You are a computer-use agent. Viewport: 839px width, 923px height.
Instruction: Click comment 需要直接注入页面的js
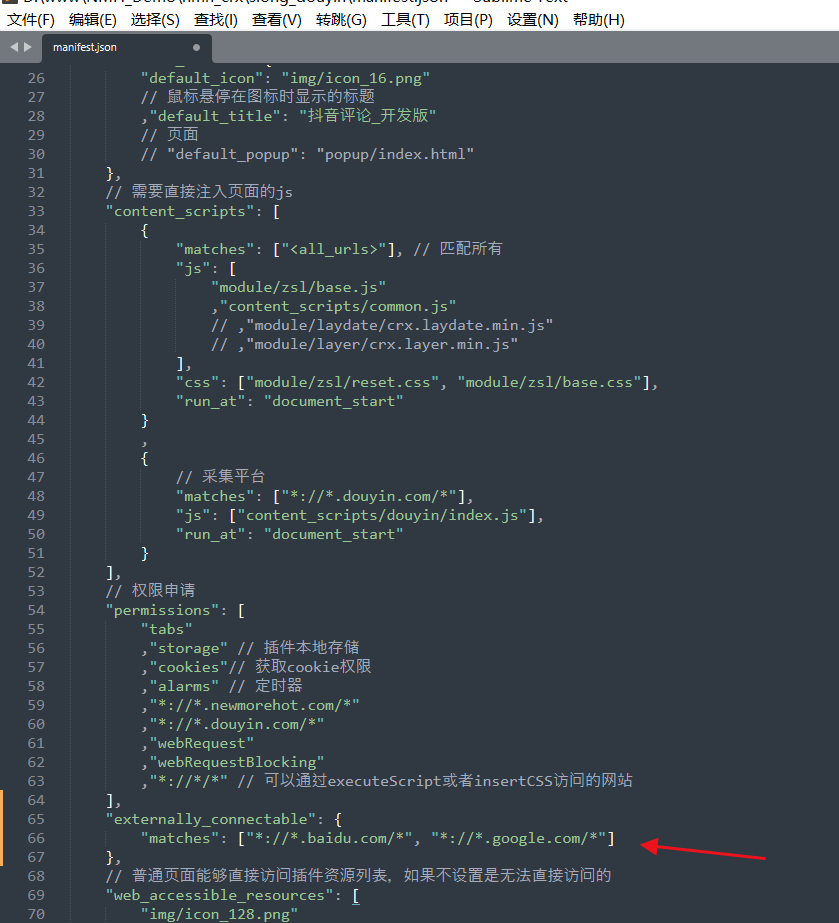point(199,192)
